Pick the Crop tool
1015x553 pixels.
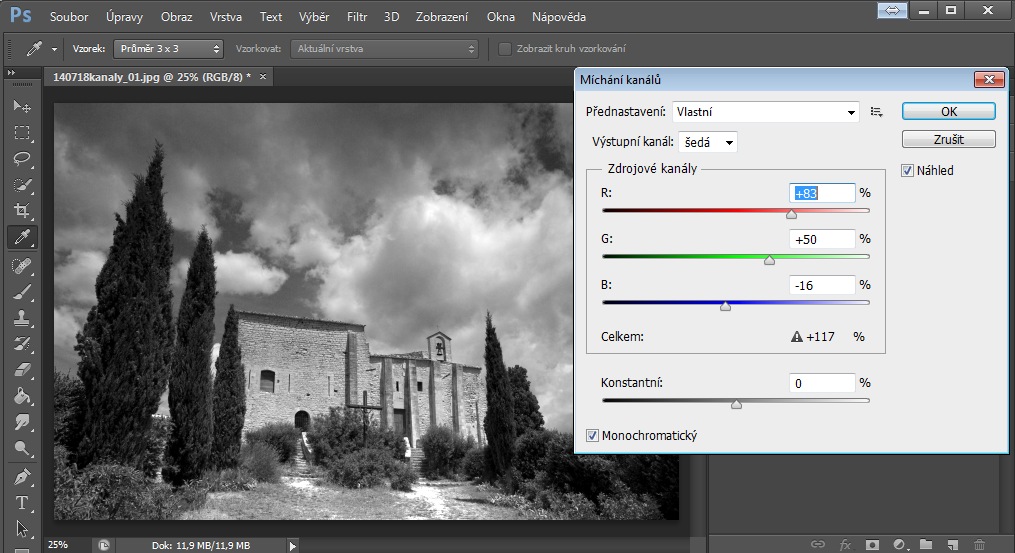[21, 211]
